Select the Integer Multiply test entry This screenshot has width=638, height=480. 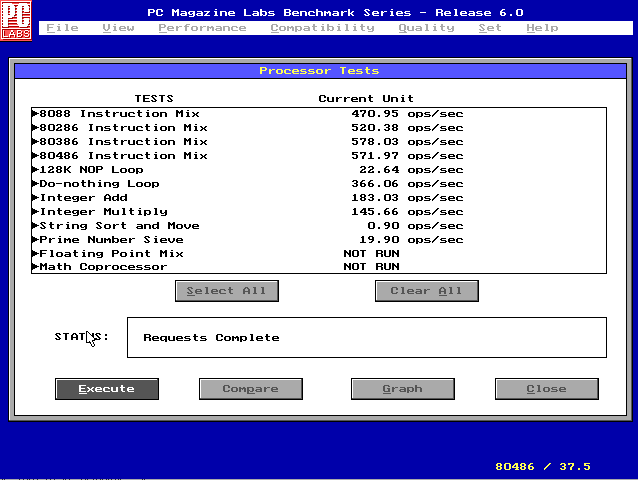(x=103, y=211)
